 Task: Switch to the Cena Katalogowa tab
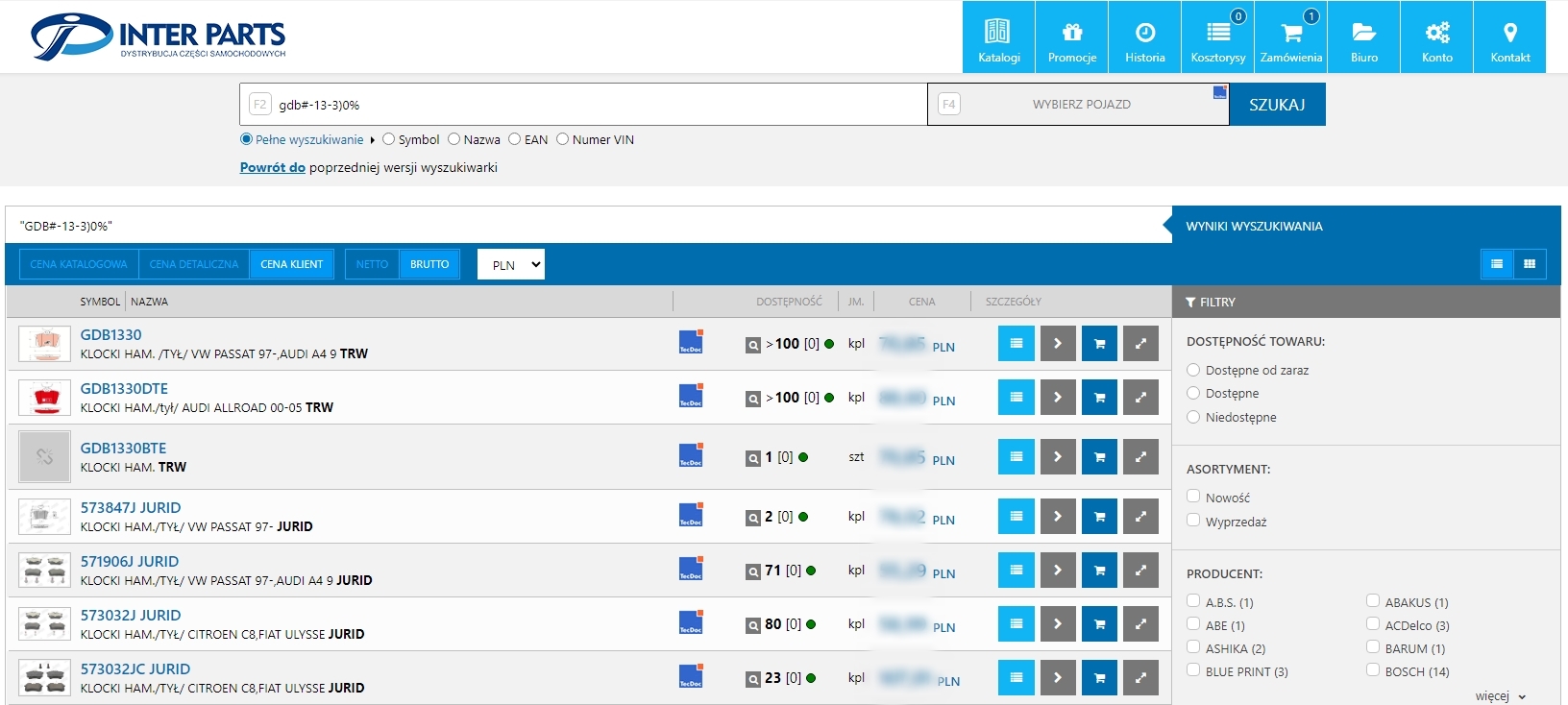coord(79,264)
